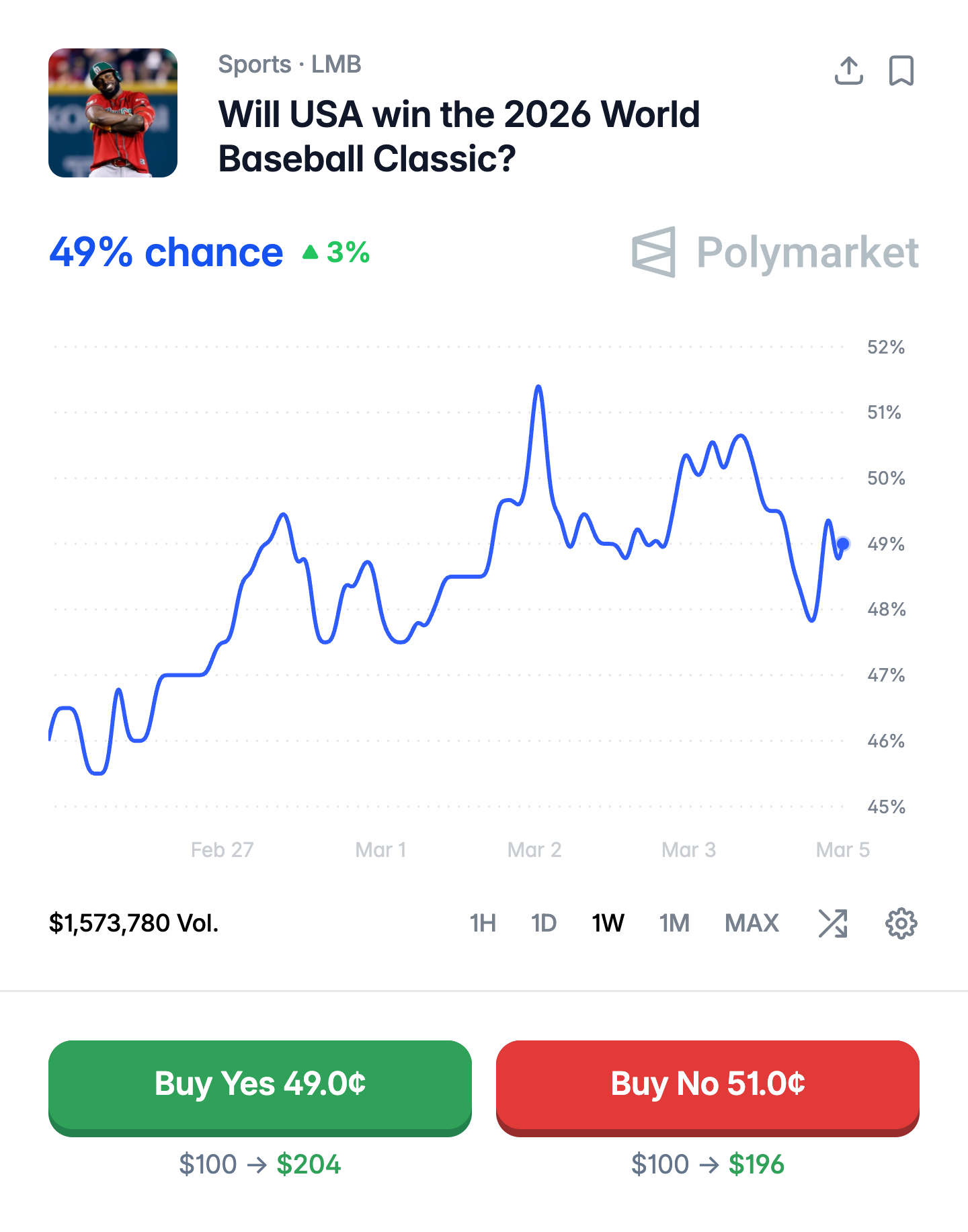Image resolution: width=968 pixels, height=1232 pixels.
Task: Click the market title about USA
Action: (x=459, y=136)
